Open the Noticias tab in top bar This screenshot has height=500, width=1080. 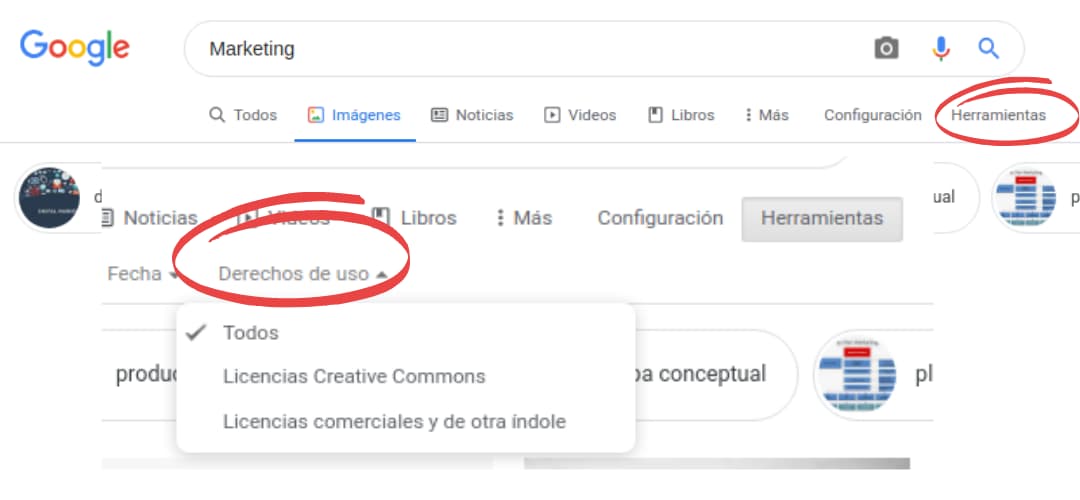coord(472,115)
